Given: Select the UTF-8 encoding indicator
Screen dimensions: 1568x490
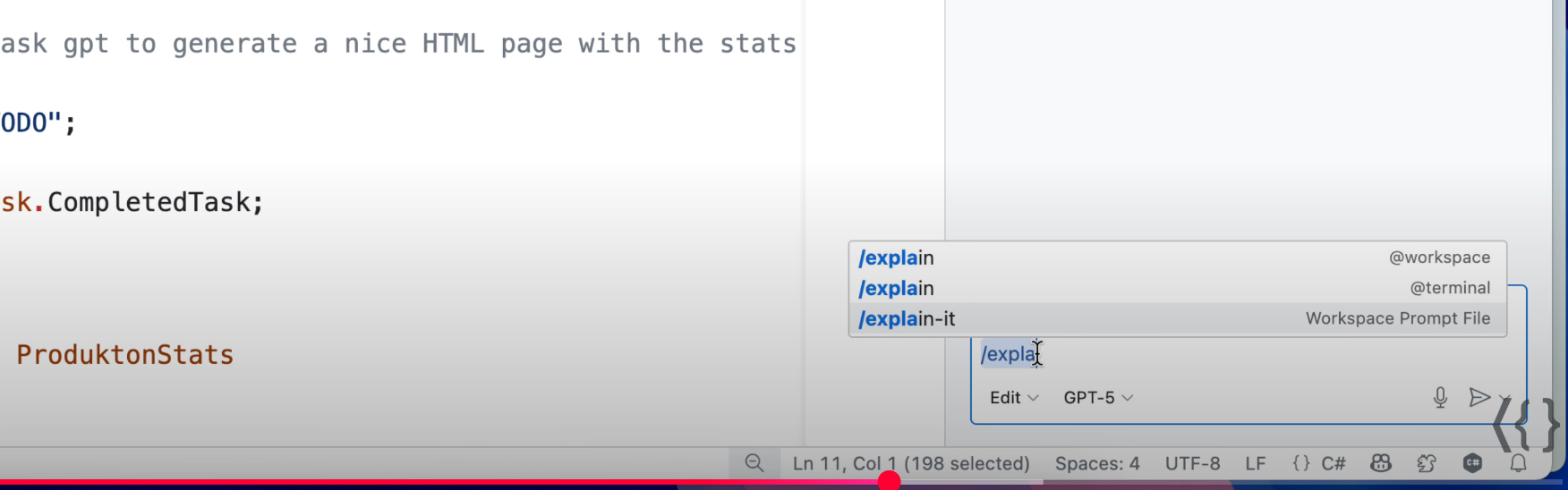Looking at the screenshot, I should click(x=1192, y=463).
